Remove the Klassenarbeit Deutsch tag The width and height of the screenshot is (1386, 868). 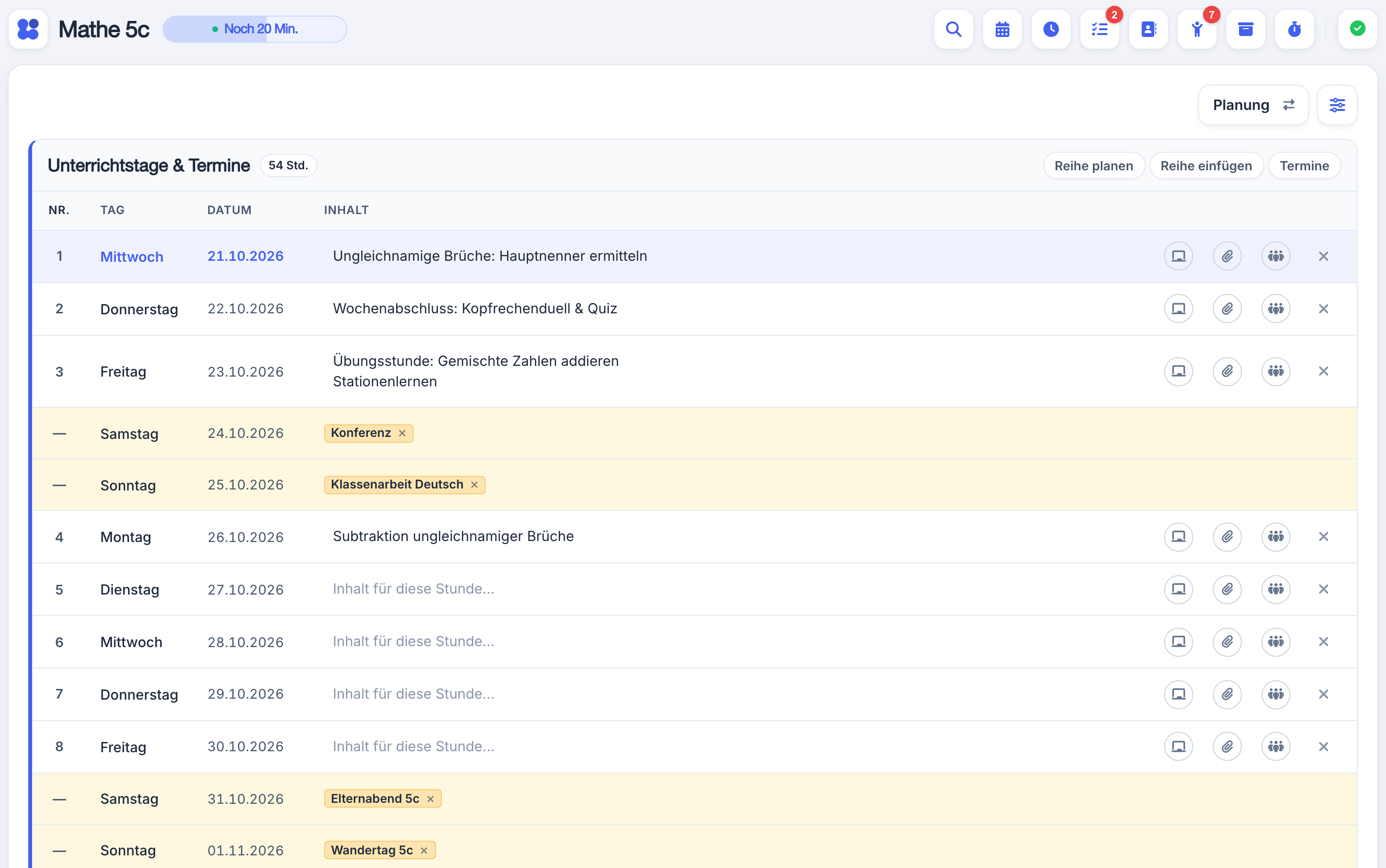point(474,485)
